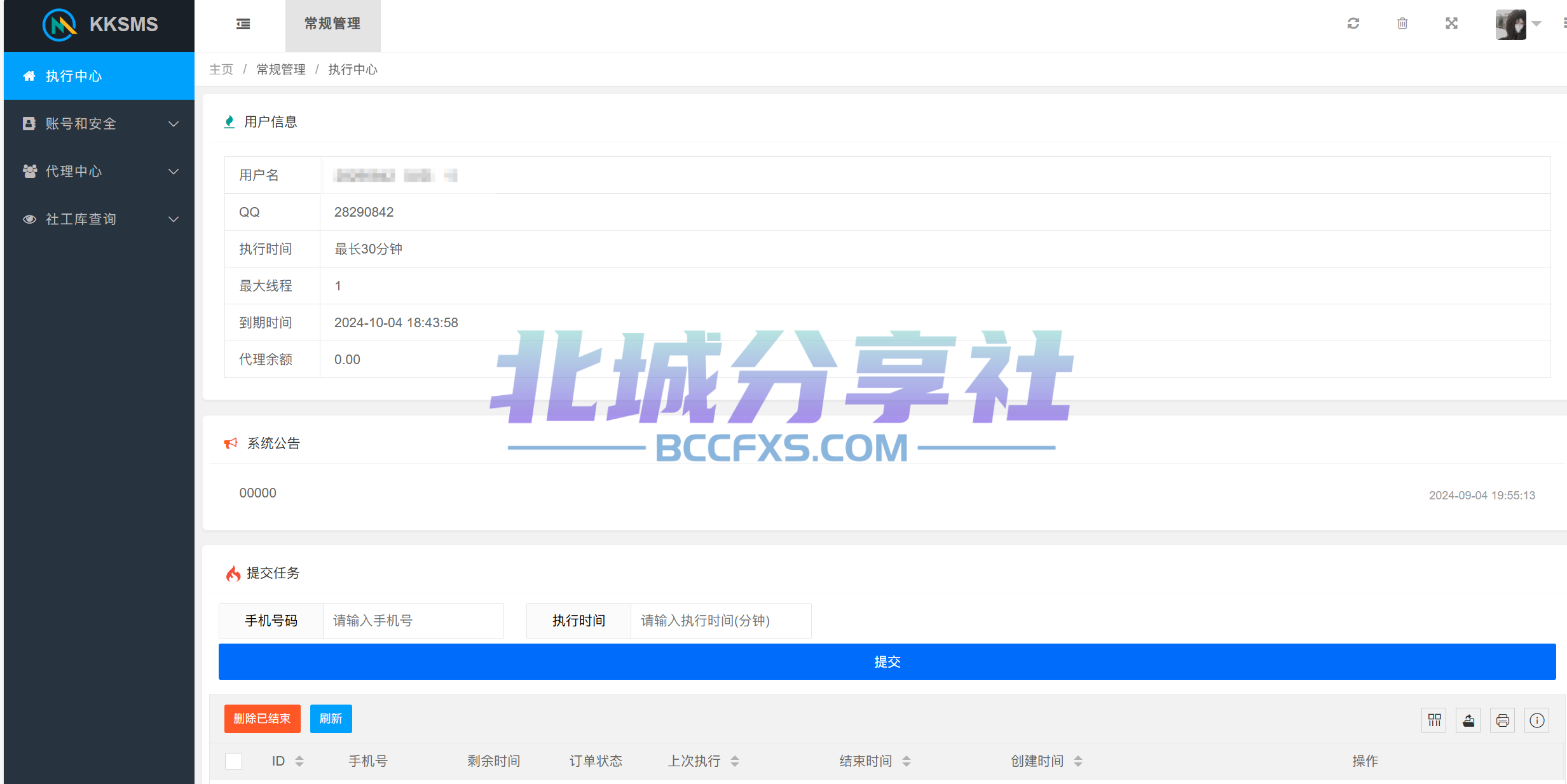Click the KKSMS logo
1567x784 pixels.
coord(100,25)
